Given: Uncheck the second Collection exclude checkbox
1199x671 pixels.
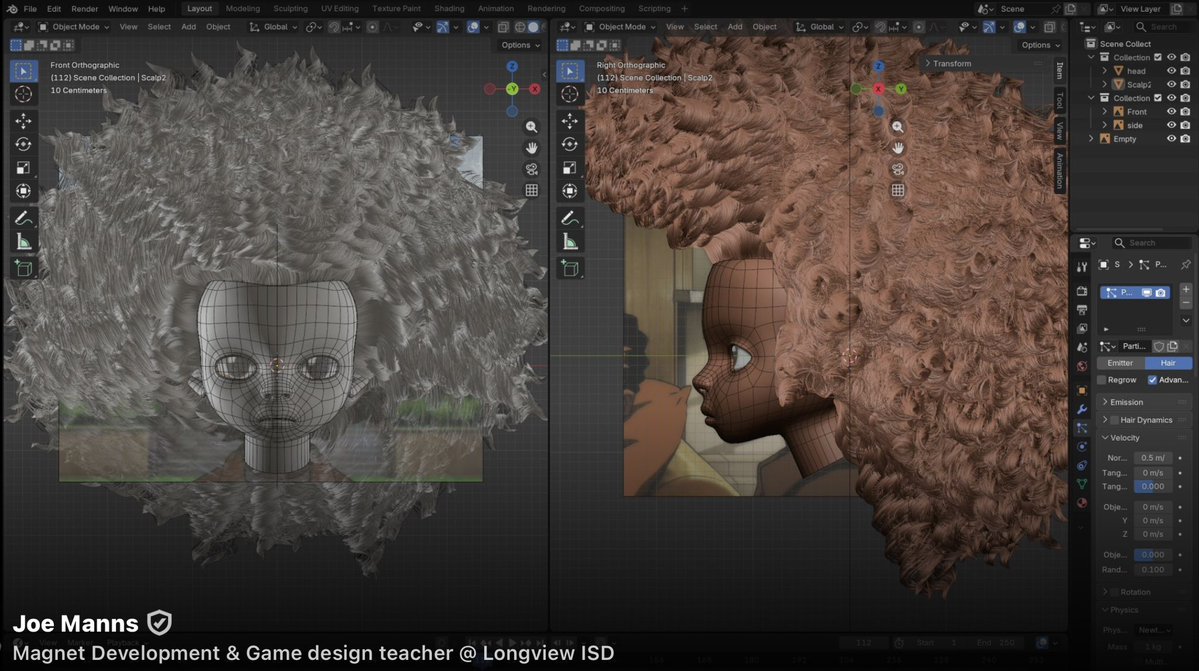Looking at the screenshot, I should click(1158, 98).
